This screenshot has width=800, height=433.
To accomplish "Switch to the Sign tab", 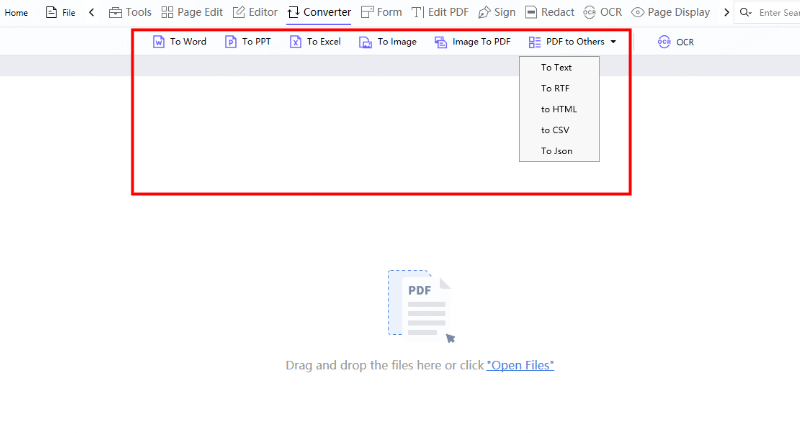I will pyautogui.click(x=497, y=12).
